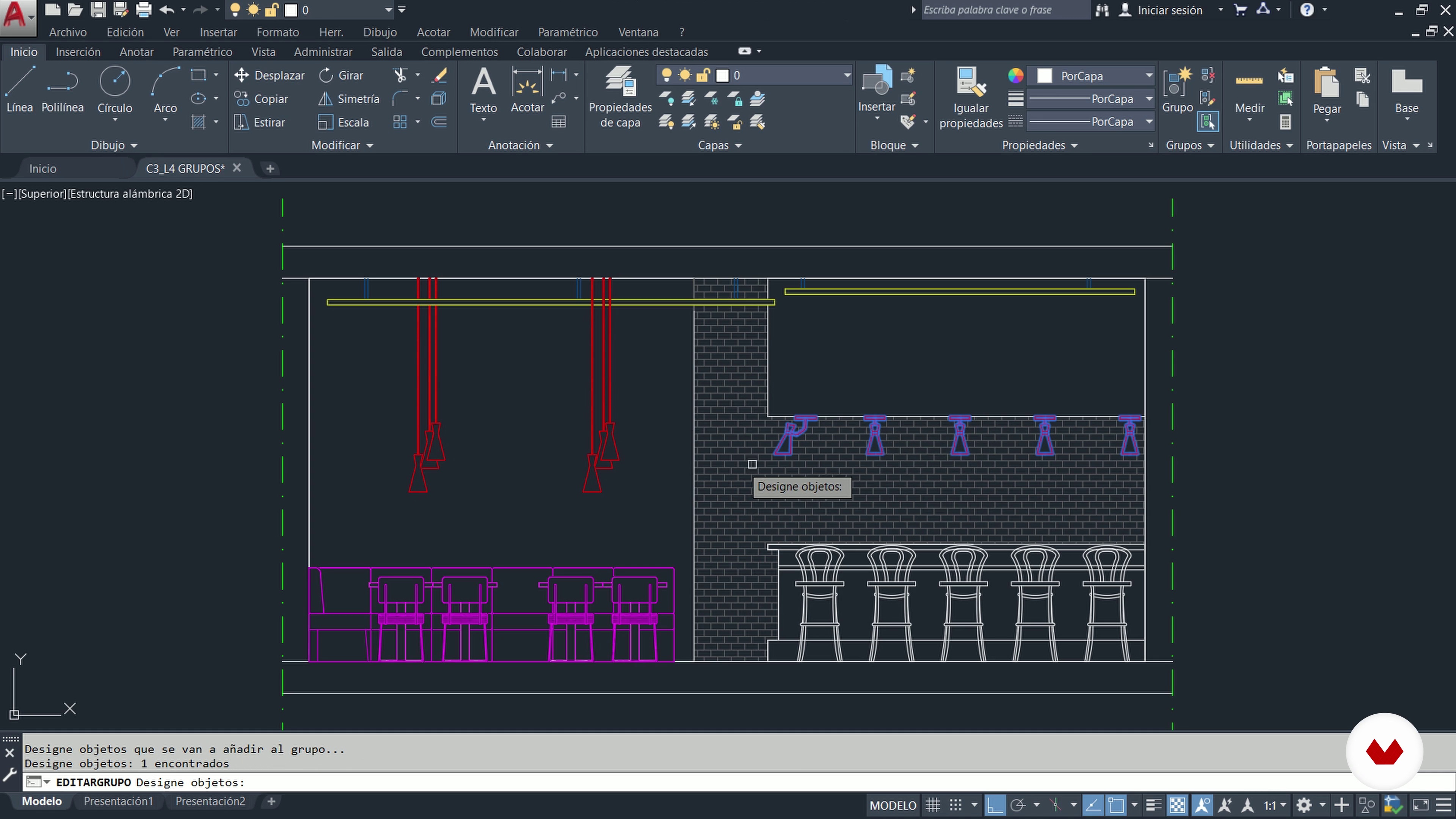Screen dimensions: 1456x819
Task: Click the white layer 0 color swatch
Action: [x=722, y=76]
